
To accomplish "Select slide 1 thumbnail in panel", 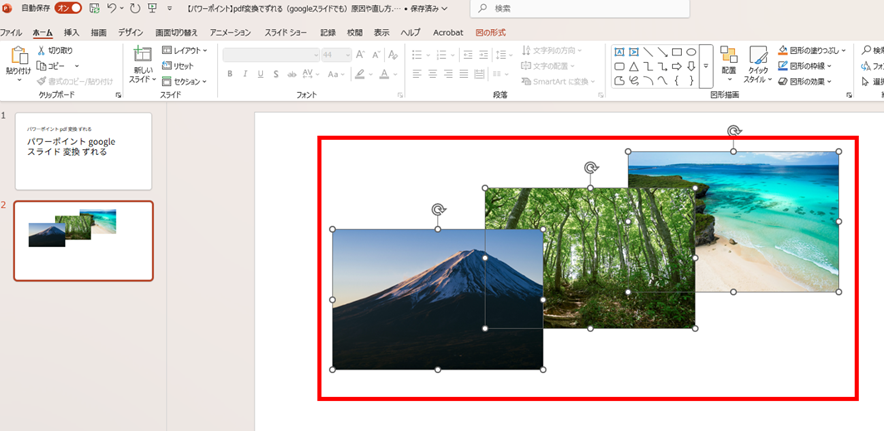I will (x=83, y=151).
